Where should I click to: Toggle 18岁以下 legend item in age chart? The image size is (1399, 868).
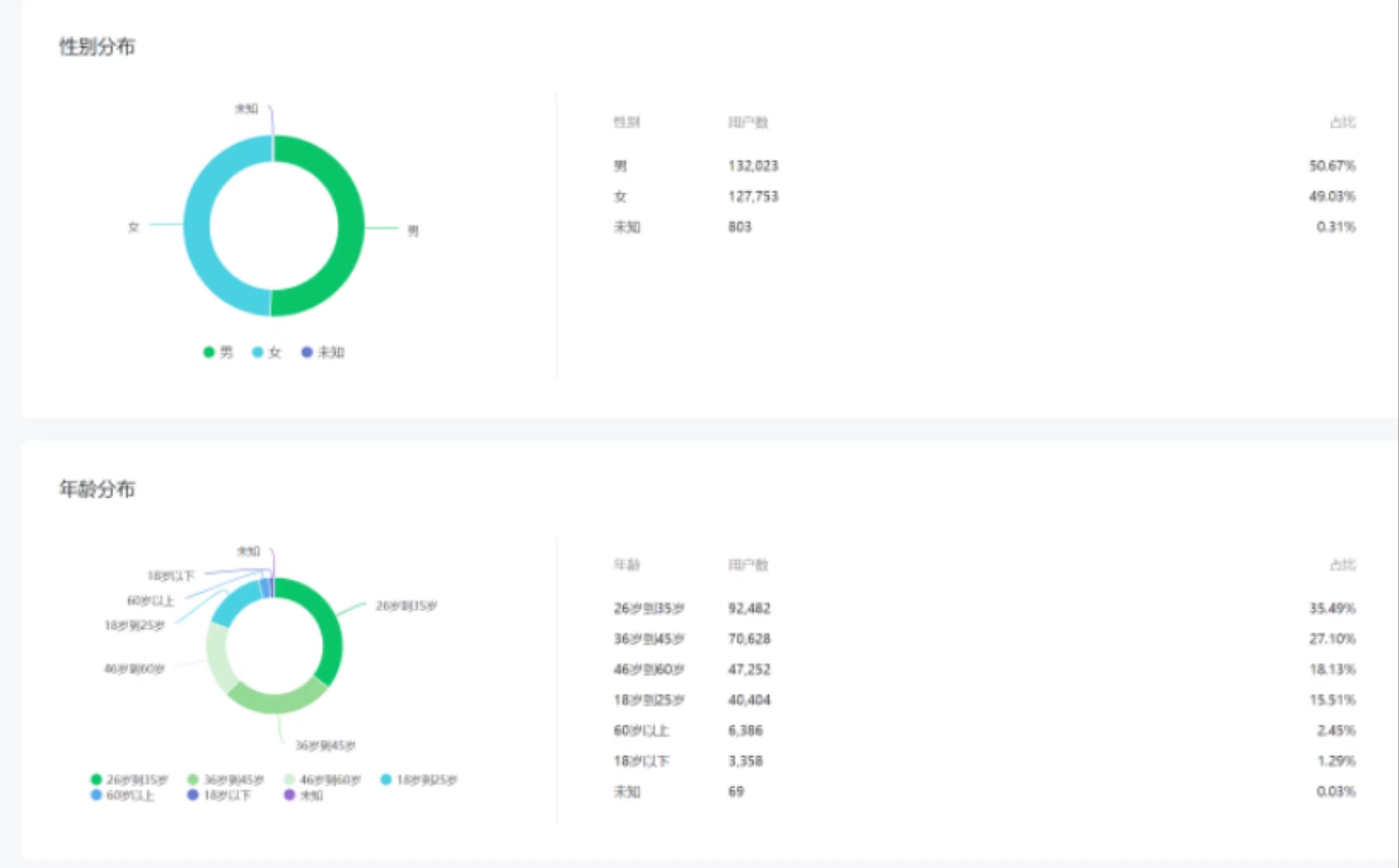tap(219, 795)
